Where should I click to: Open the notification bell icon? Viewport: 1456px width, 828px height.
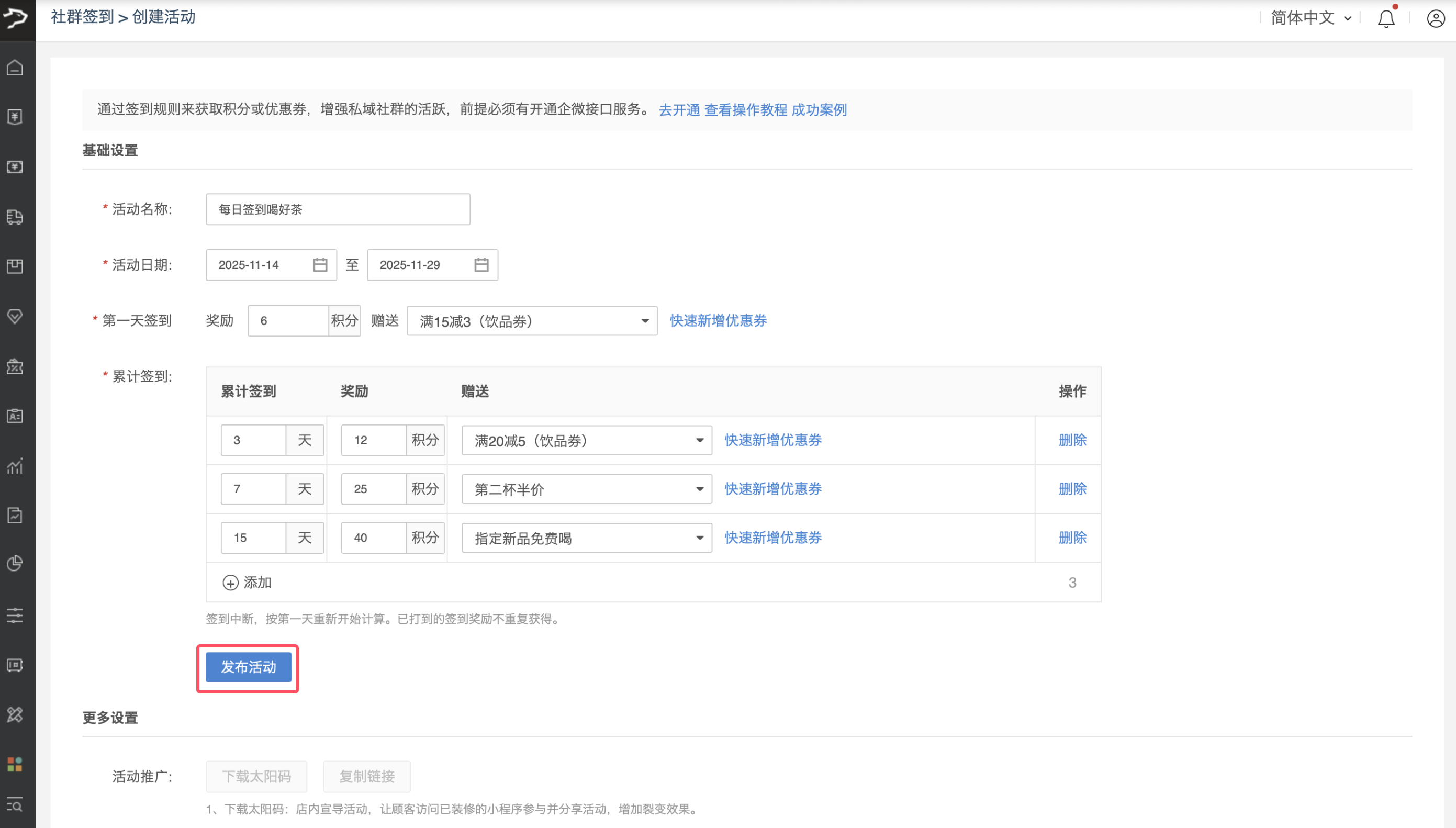click(1386, 18)
